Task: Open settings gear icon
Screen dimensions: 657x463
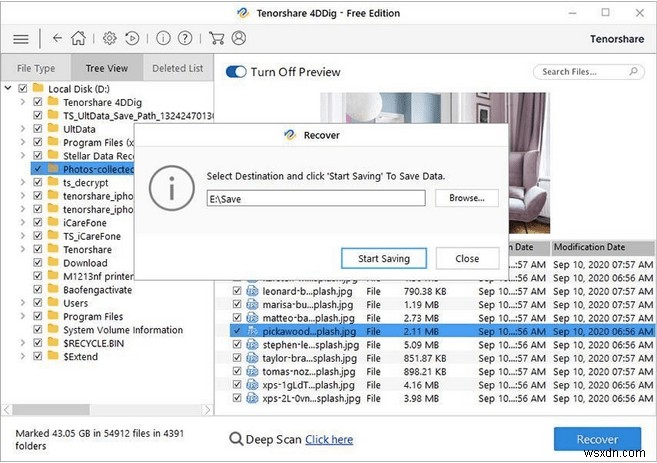Action: click(109, 38)
